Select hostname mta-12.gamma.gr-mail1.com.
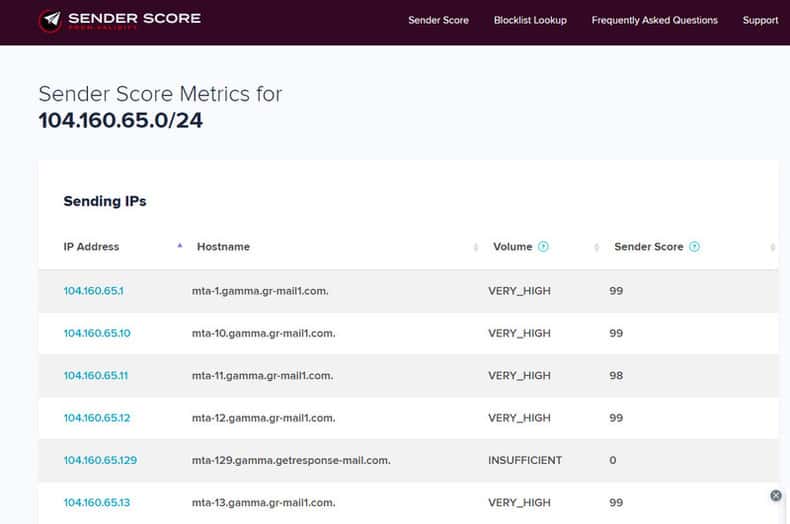790x524 pixels. tap(264, 418)
